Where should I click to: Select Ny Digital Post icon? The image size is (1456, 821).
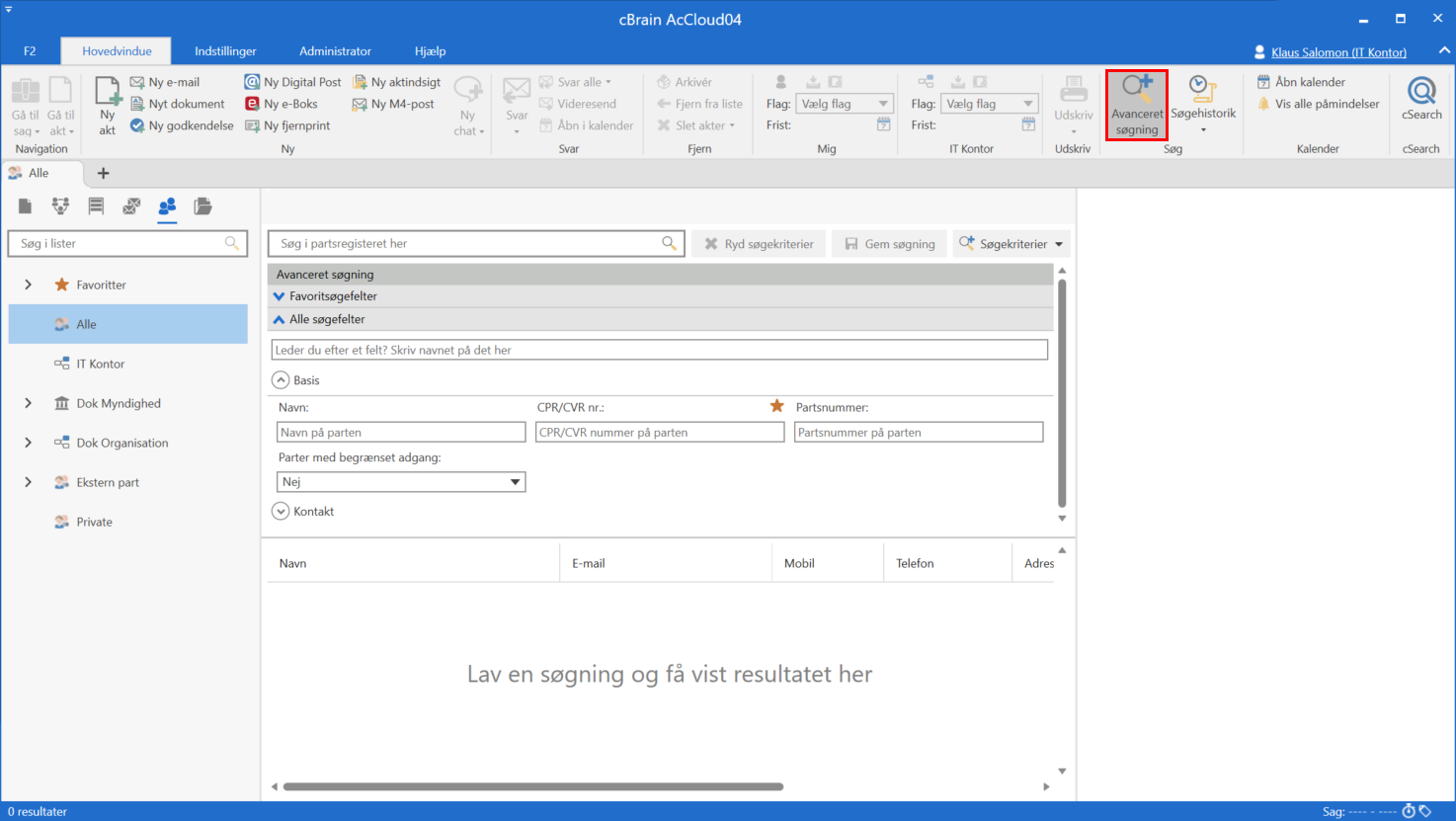(253, 82)
